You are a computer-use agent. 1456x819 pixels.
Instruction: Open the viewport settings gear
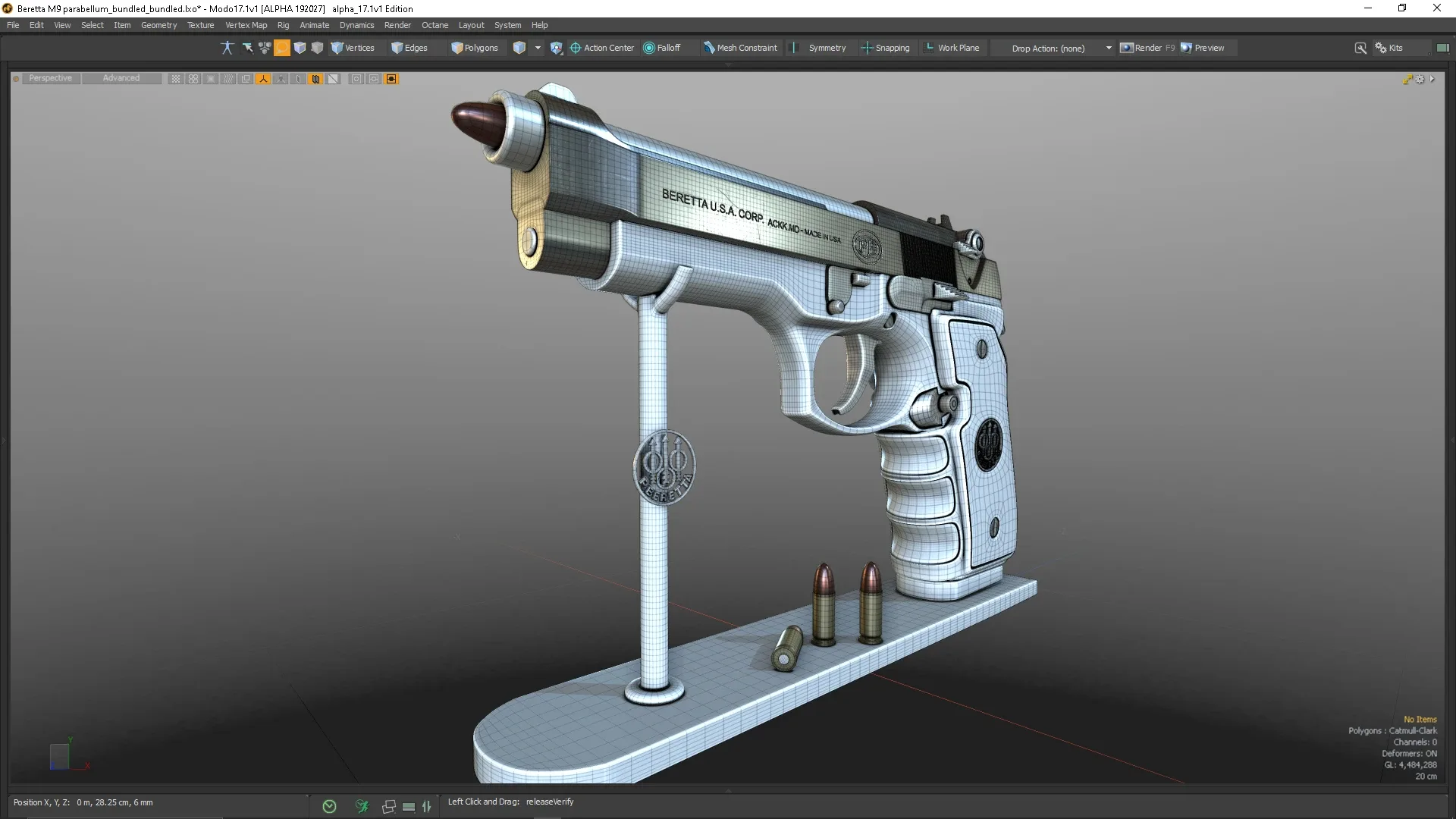point(1420,79)
